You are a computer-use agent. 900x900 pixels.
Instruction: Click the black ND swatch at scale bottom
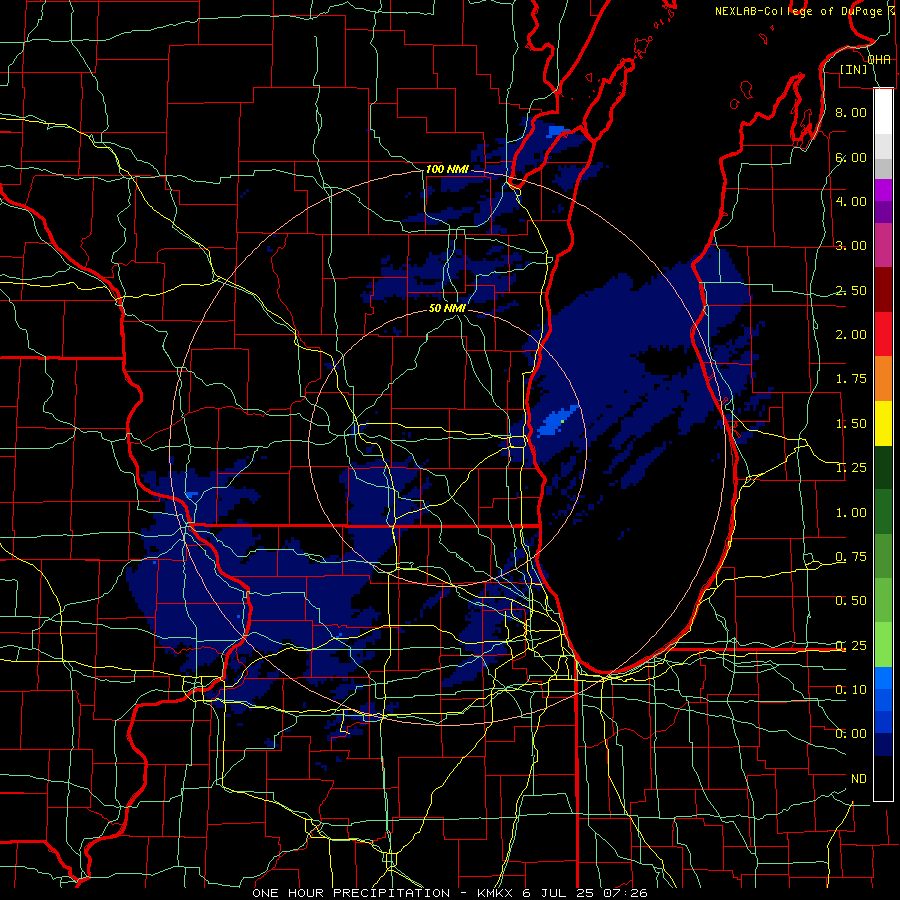tap(883, 778)
